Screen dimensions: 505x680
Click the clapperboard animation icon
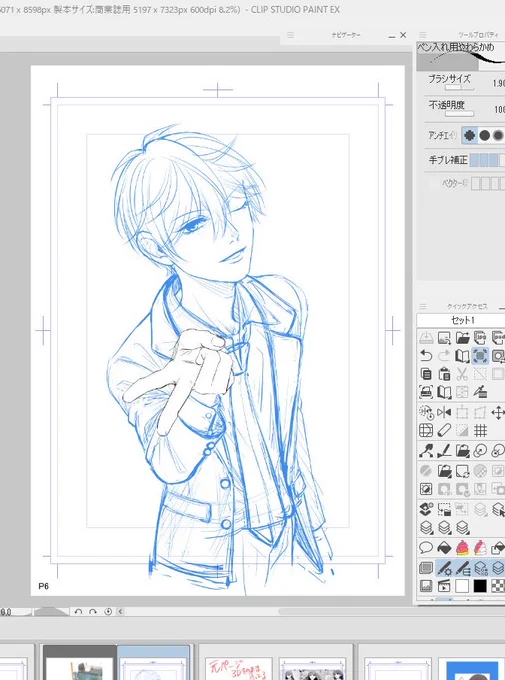click(x=444, y=586)
